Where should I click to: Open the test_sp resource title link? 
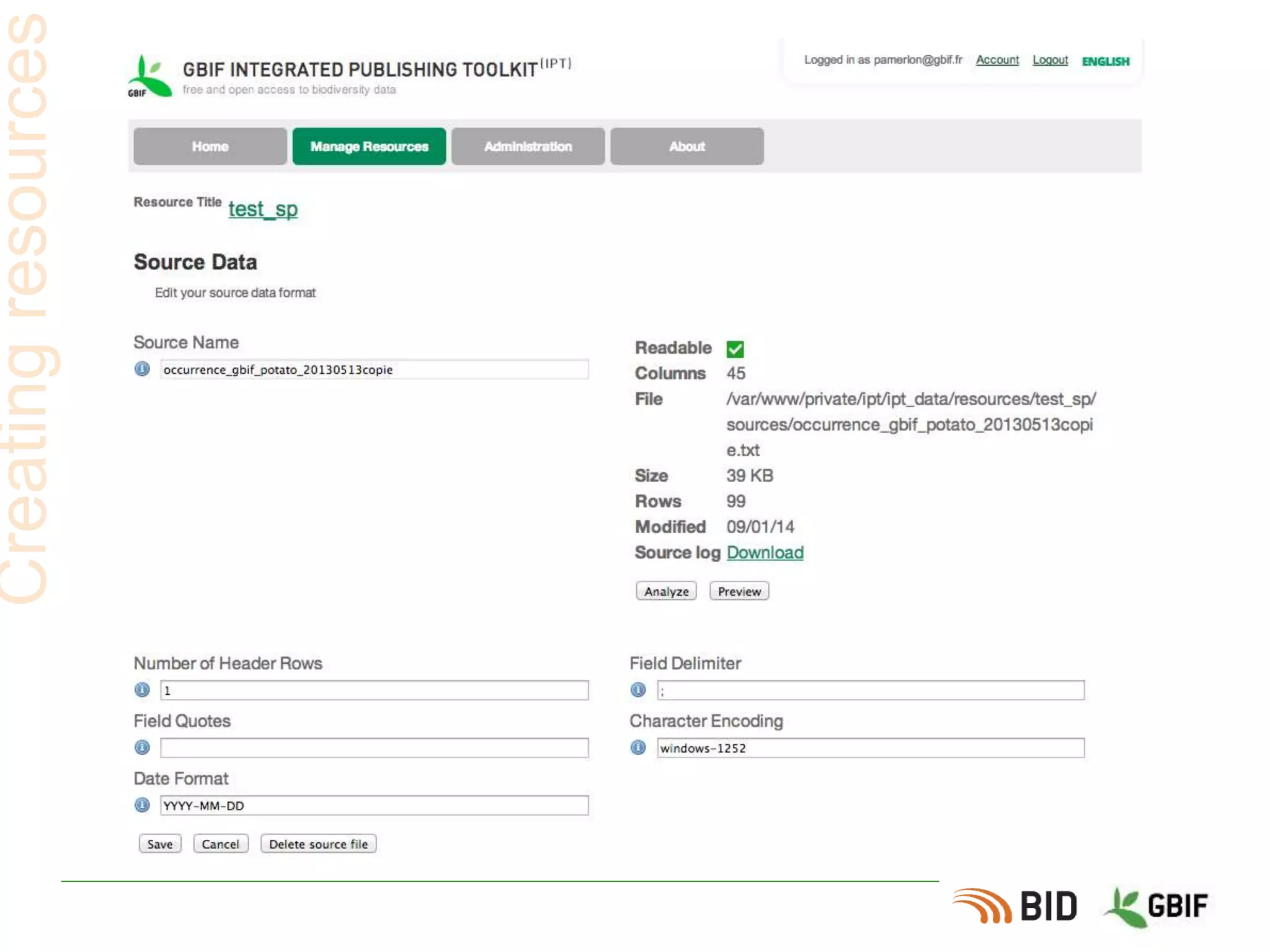(263, 209)
